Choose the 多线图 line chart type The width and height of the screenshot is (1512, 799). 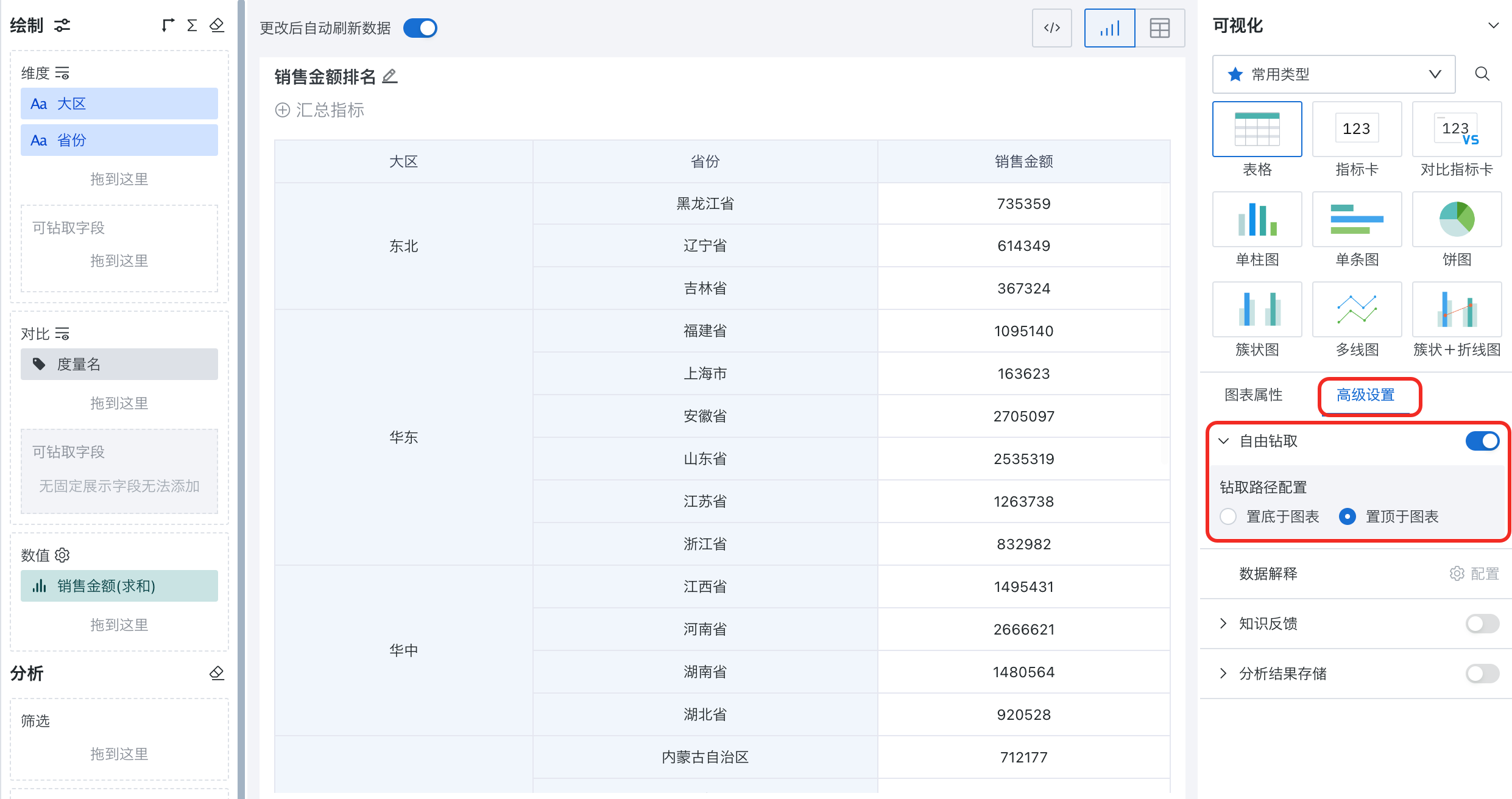1357,309
